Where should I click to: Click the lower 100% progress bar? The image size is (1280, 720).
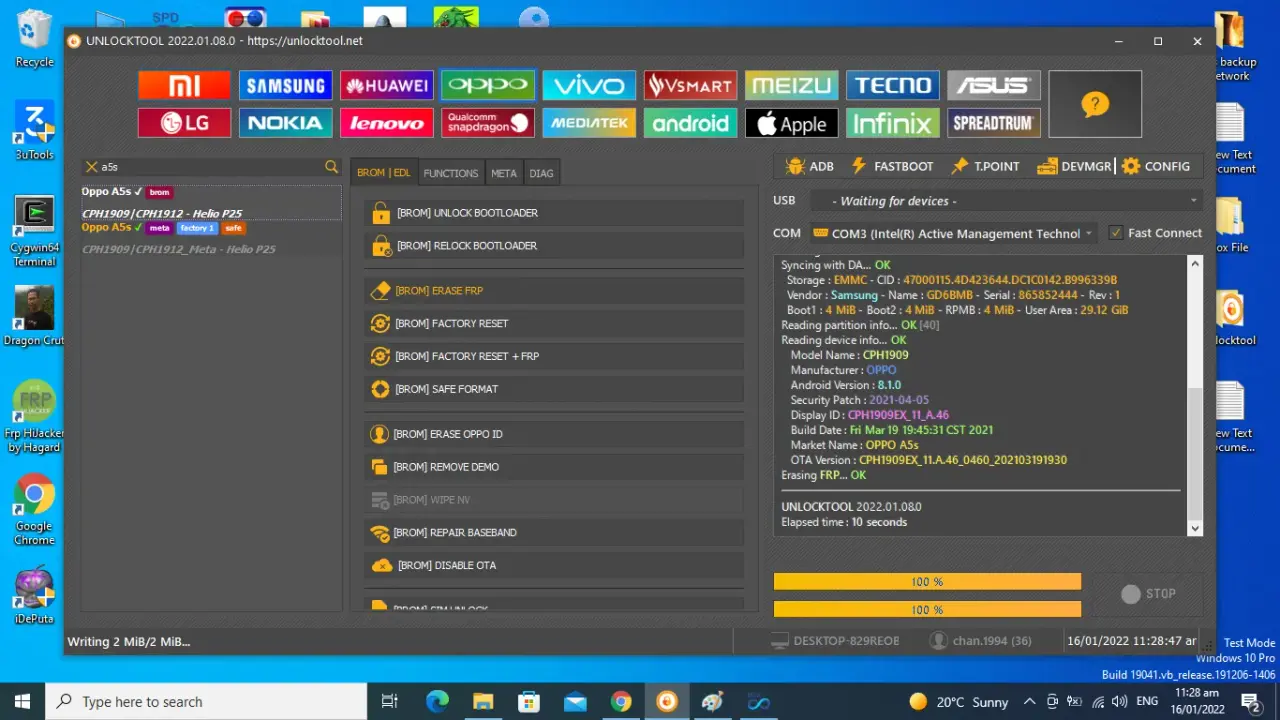click(x=927, y=609)
